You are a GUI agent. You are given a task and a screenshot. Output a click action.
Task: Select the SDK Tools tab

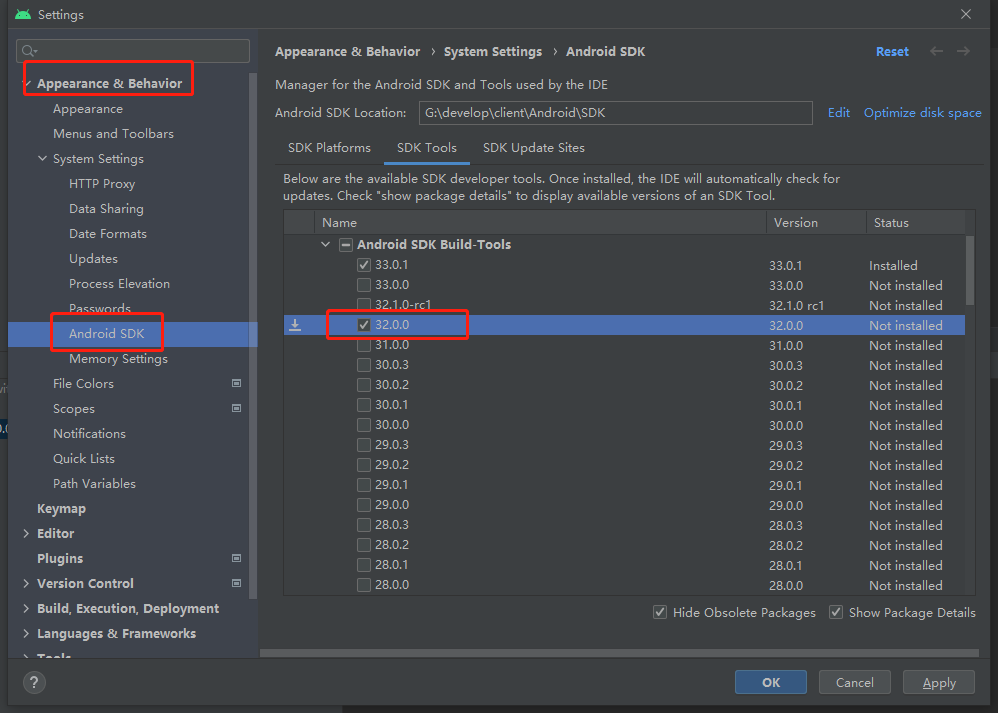(426, 148)
